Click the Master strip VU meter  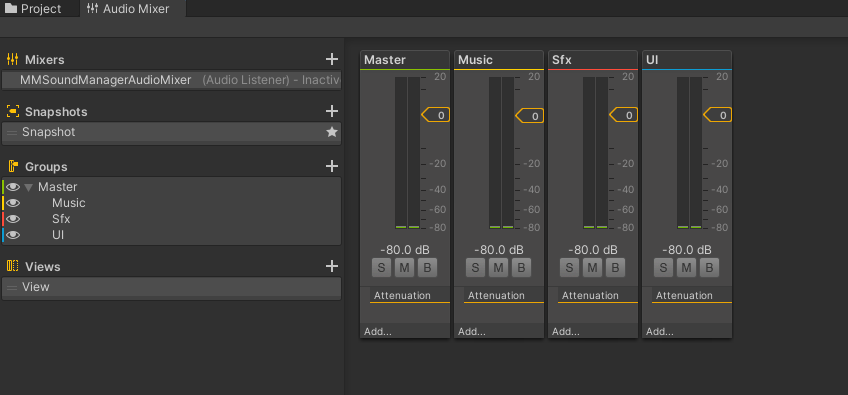coord(407,153)
